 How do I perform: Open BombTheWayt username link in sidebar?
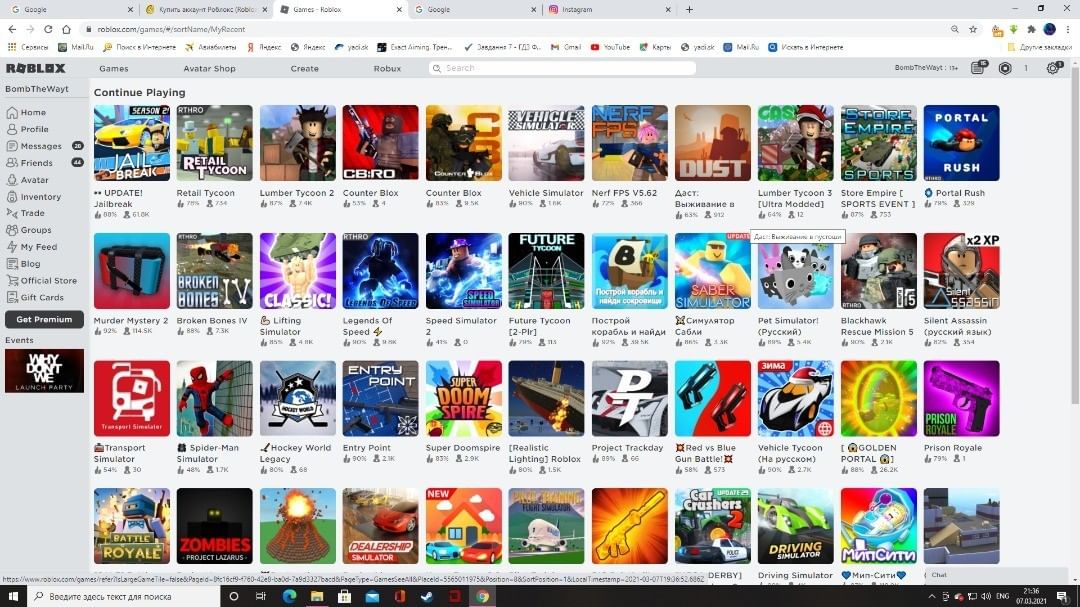37,89
